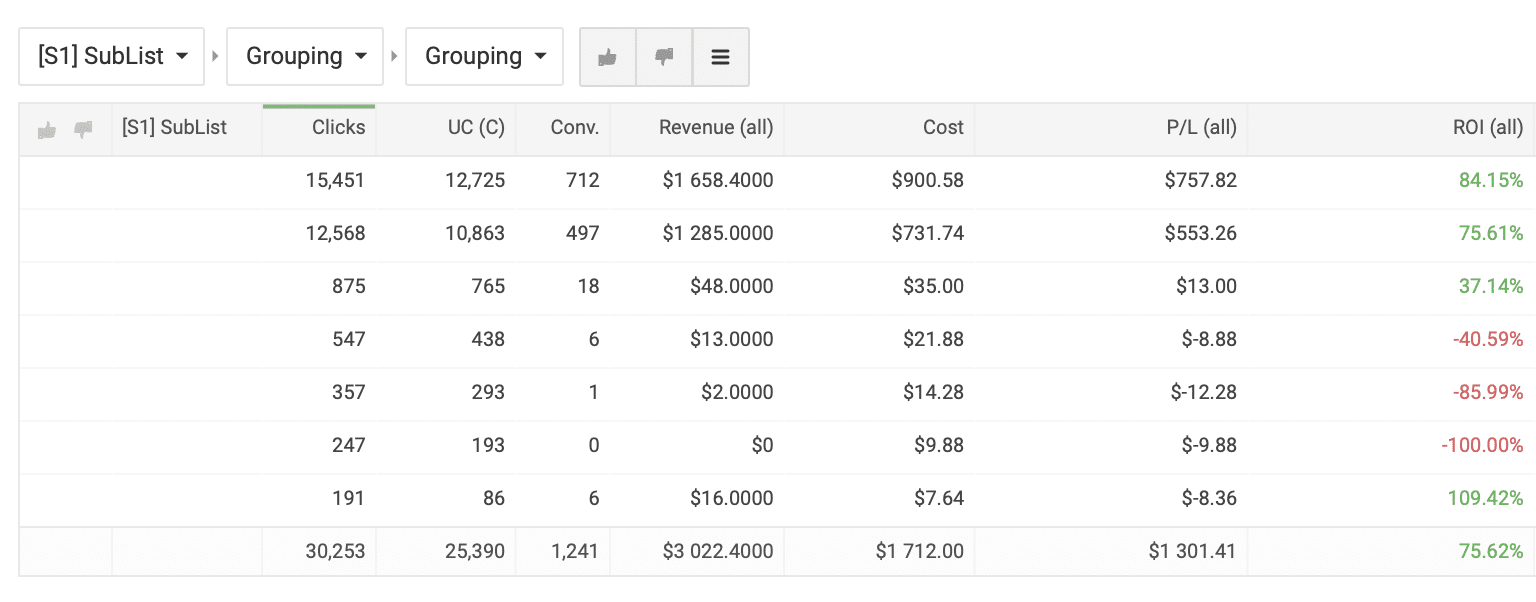Image resolution: width=1536 pixels, height=602 pixels.
Task: Click the arrow between the two Grouping dropdowns
Action: point(394,57)
